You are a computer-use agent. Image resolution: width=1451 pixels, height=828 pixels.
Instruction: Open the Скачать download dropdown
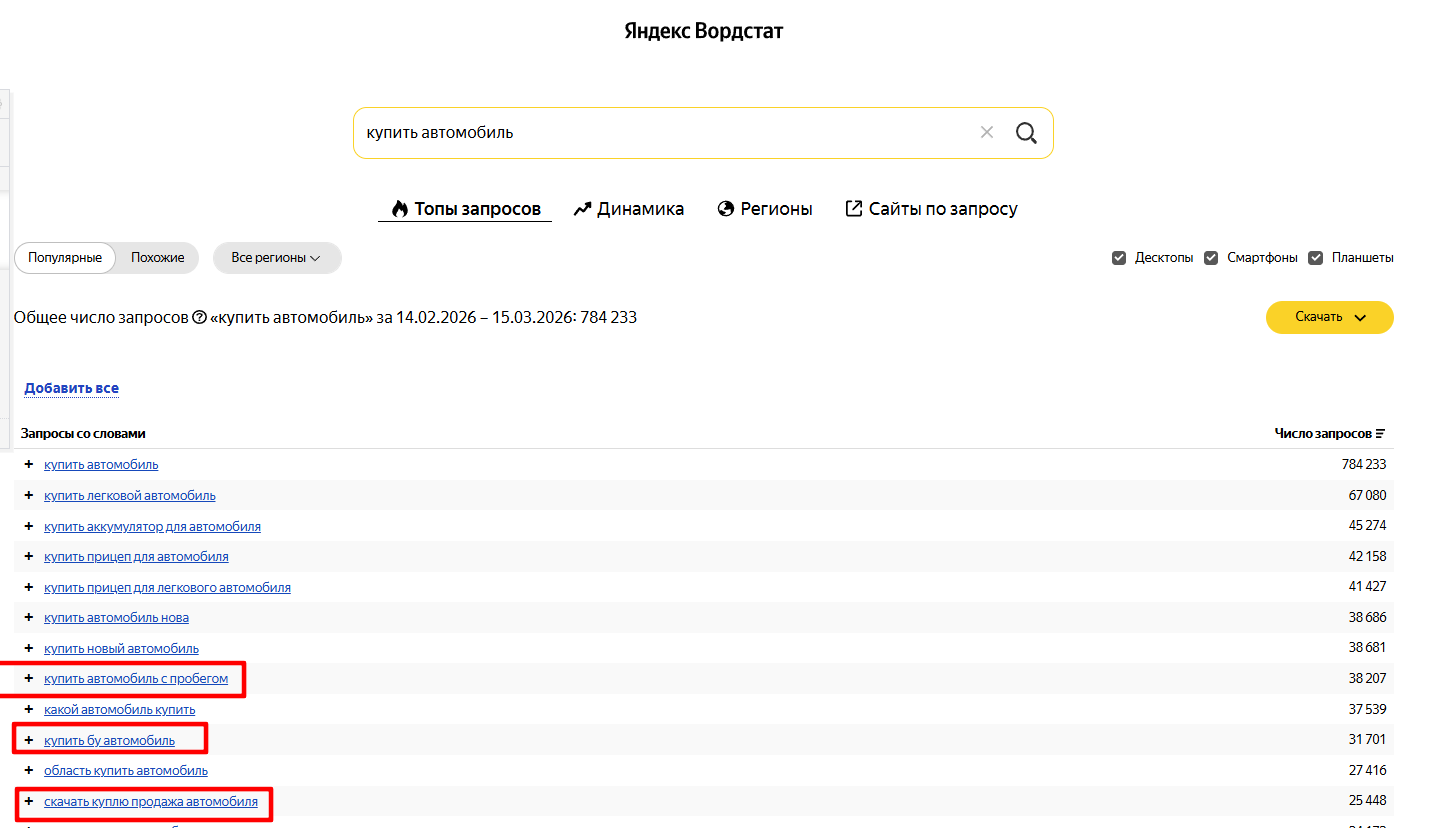tap(1330, 317)
